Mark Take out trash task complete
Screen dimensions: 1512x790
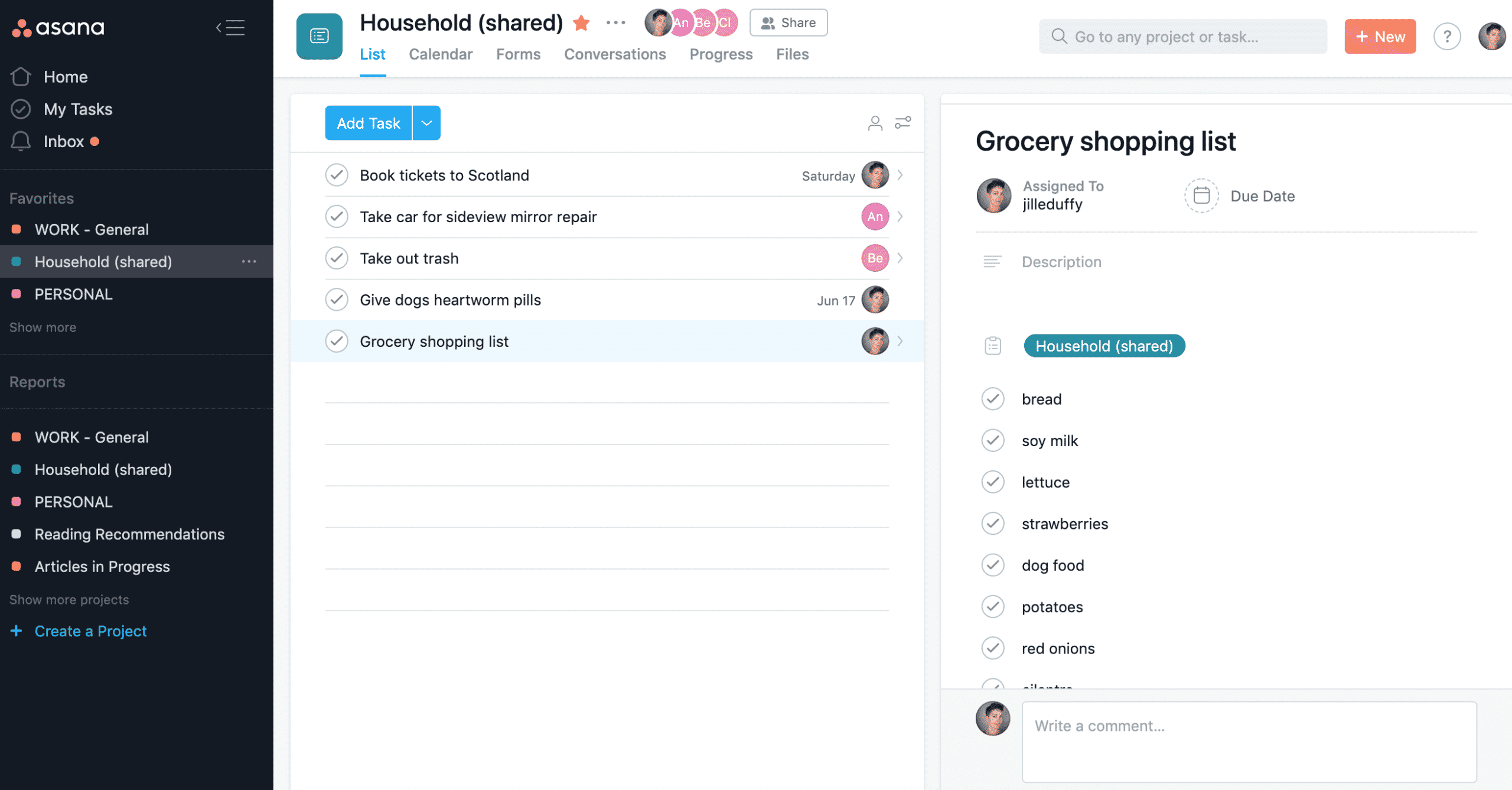tap(337, 258)
